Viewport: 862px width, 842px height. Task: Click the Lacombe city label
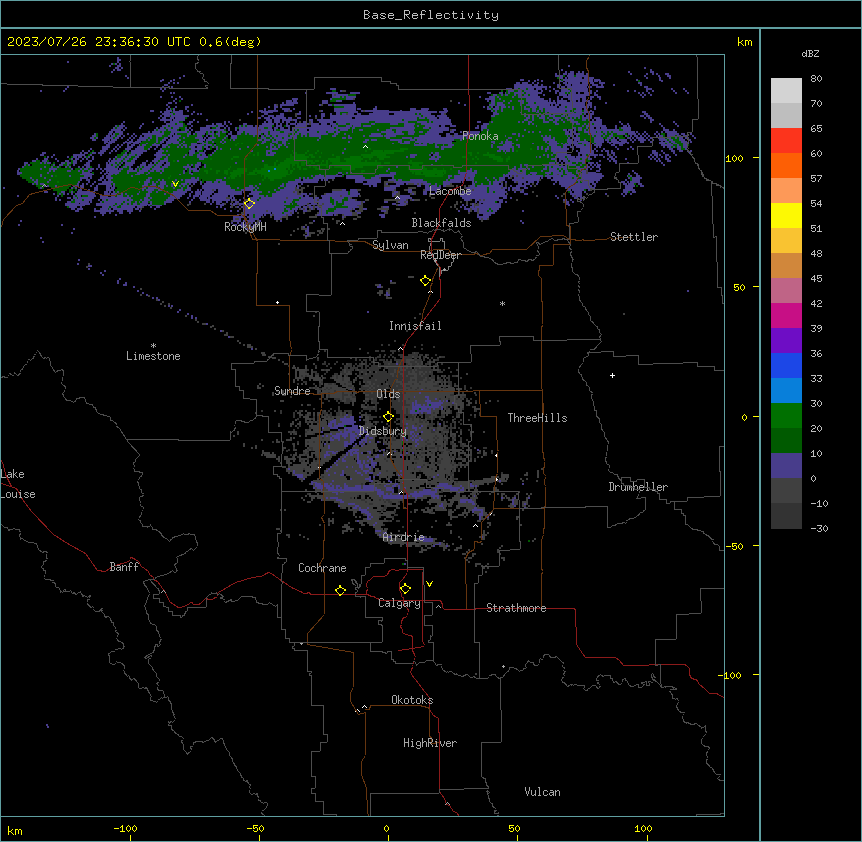click(x=450, y=191)
